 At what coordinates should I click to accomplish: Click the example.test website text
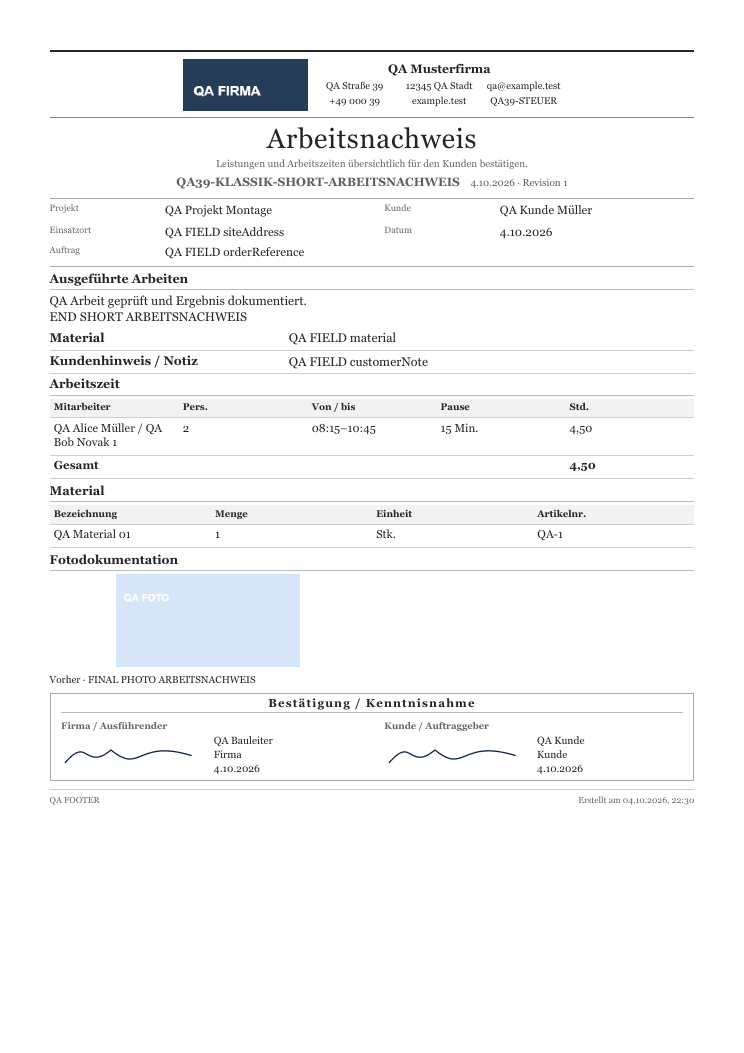438,101
